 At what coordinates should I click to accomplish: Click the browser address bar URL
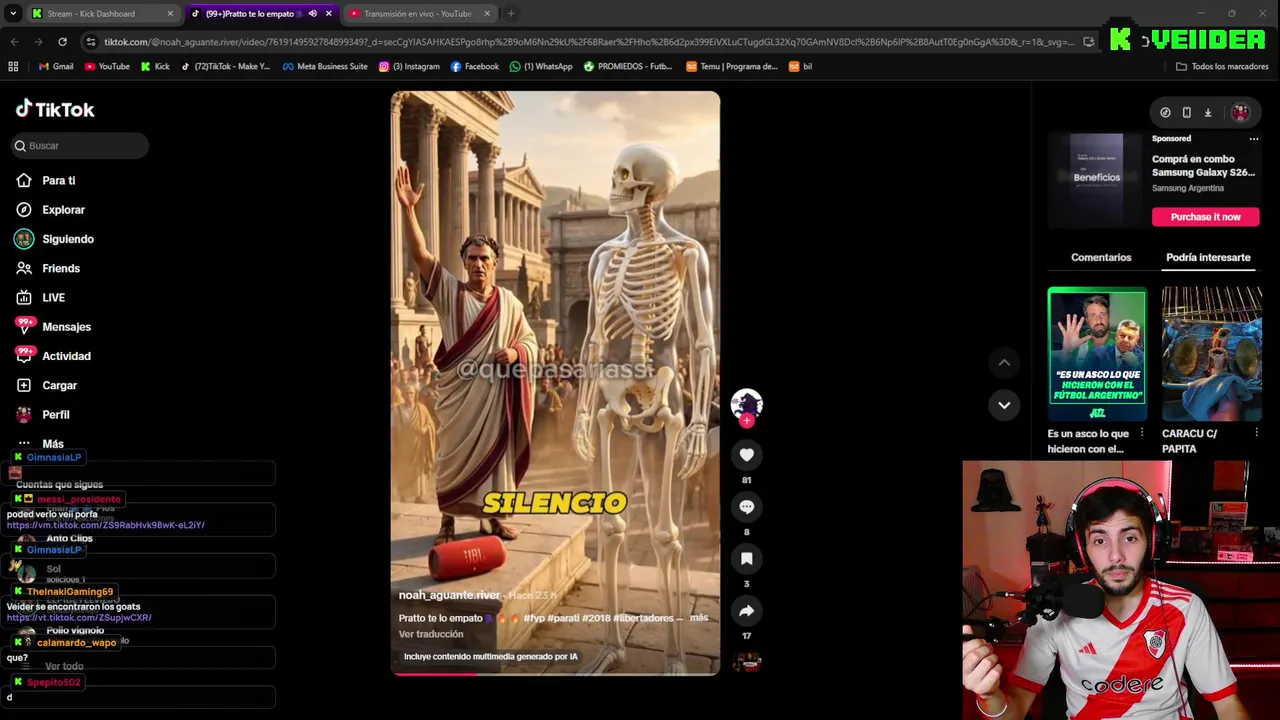click(x=590, y=42)
